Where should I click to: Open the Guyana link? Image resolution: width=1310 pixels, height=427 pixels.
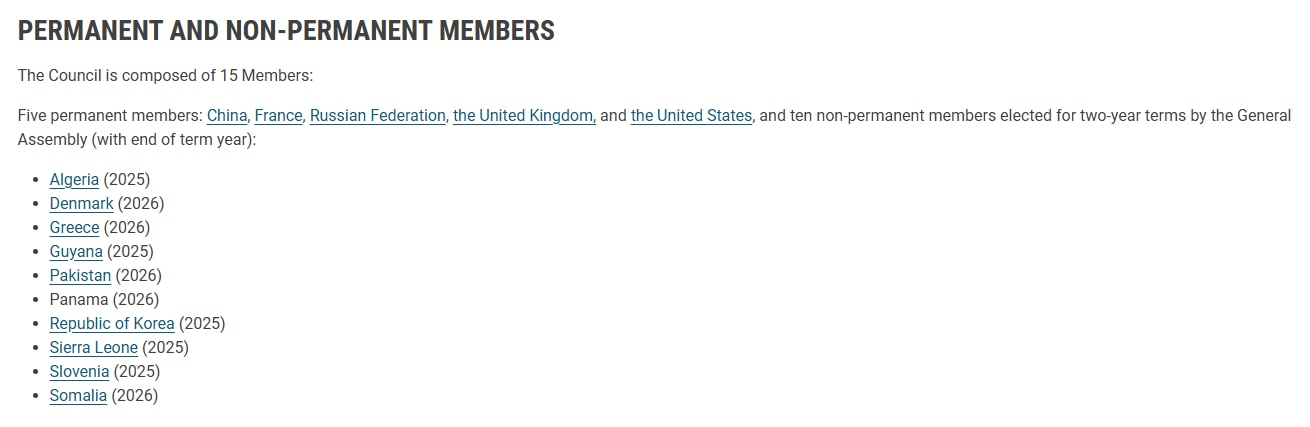coord(76,251)
